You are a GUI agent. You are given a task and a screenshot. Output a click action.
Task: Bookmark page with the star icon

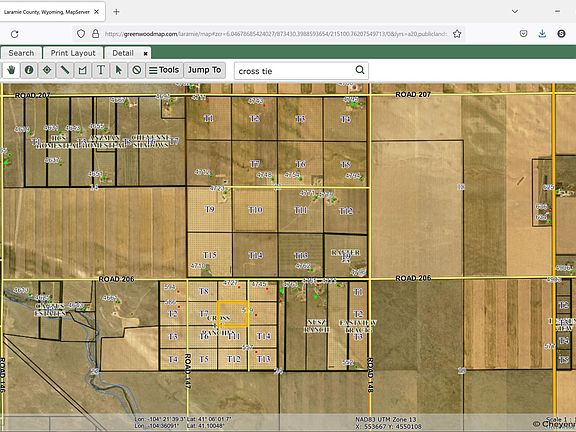click(x=457, y=34)
